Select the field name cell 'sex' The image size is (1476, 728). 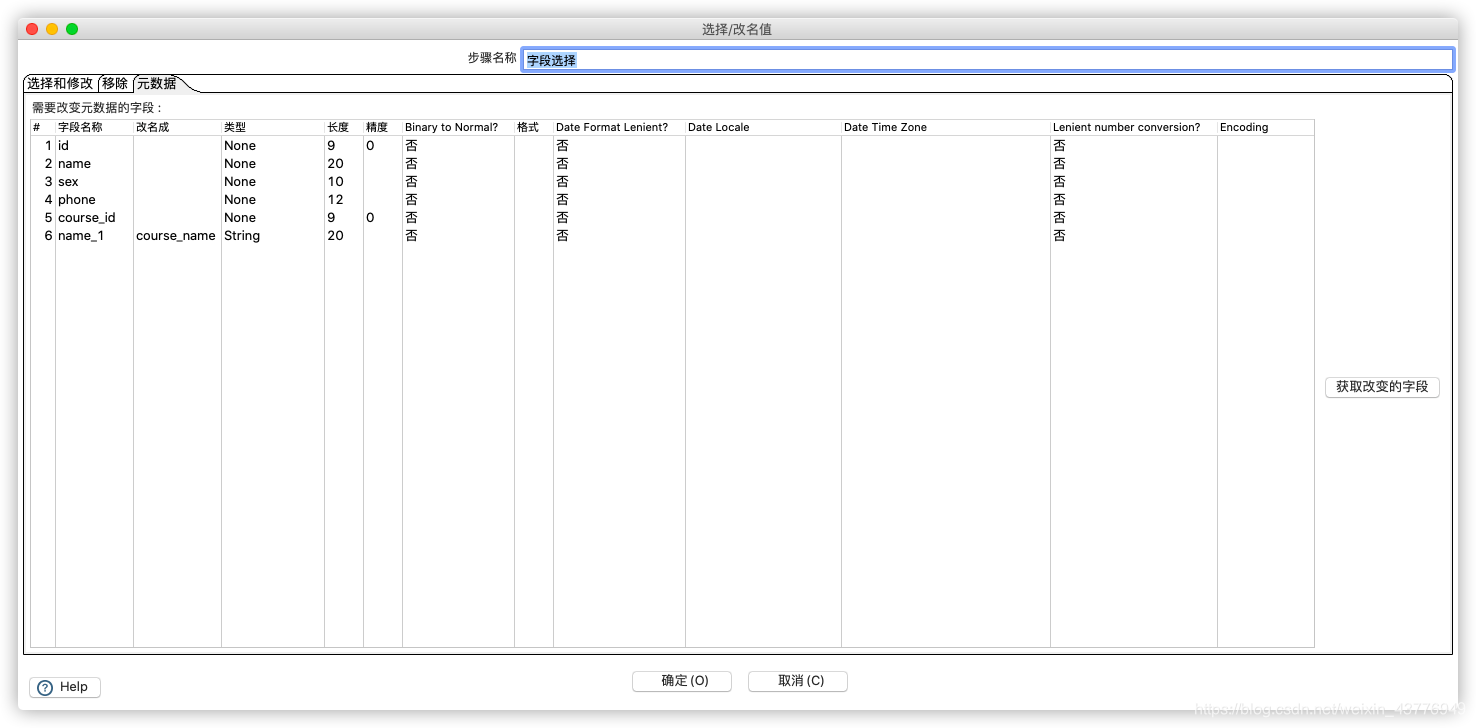coord(94,181)
